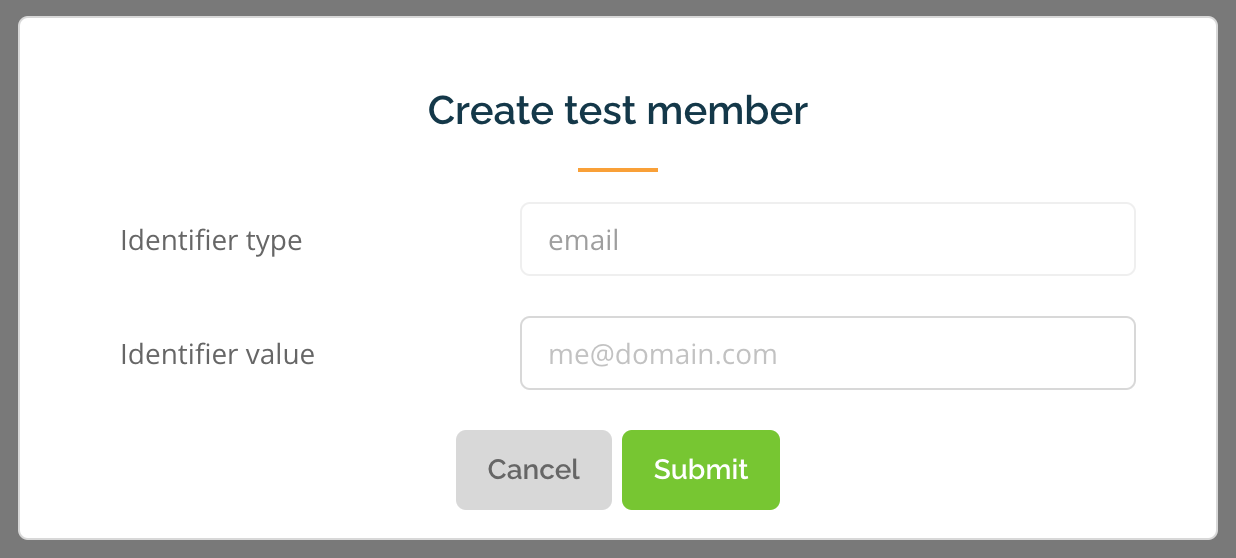Place cursor in the me@domain.com box
This screenshot has height=558, width=1236.
(828, 353)
